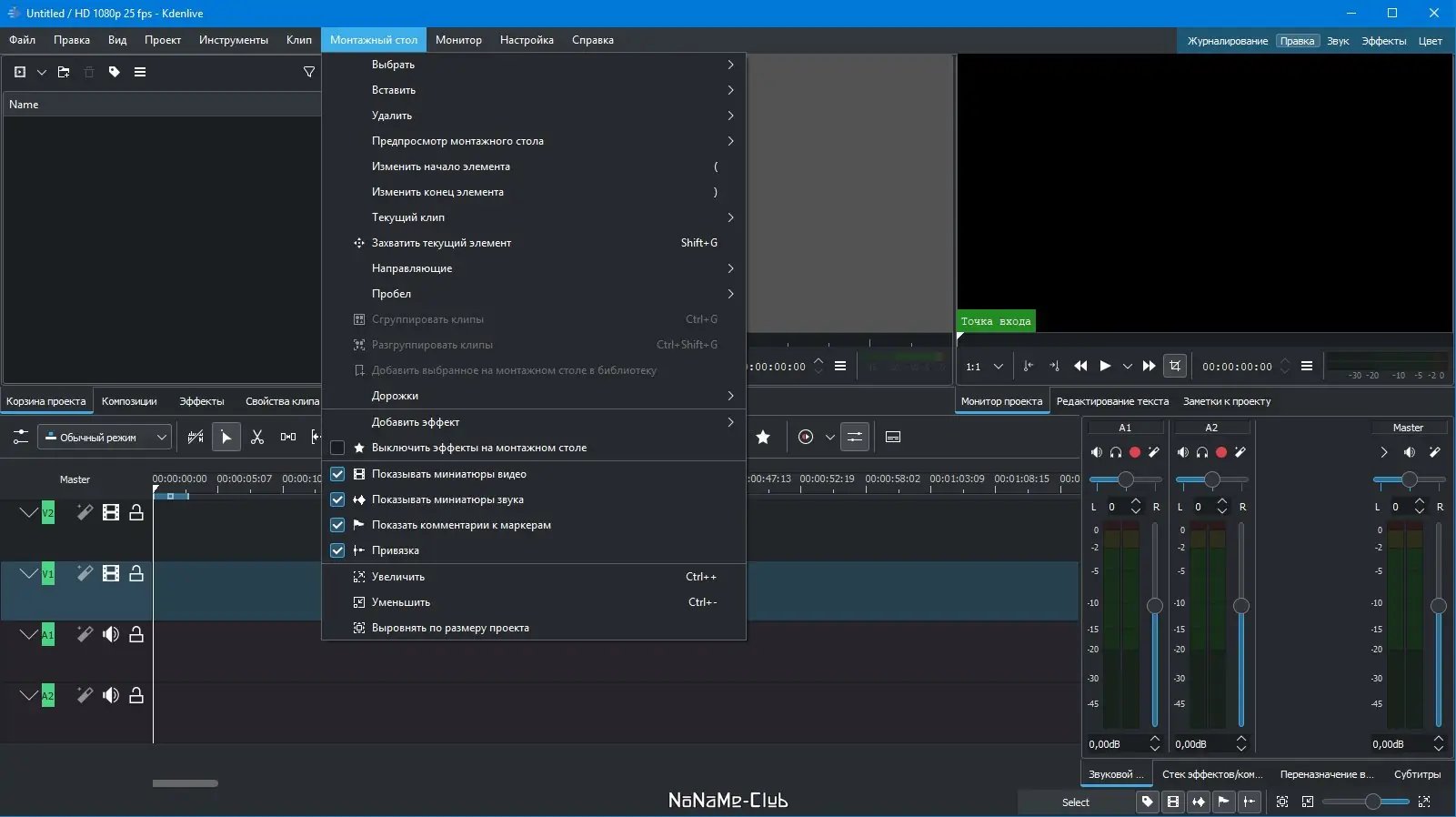Open the tag icon in the project bin
Viewport: 1456px width, 817px height.
[x=115, y=72]
